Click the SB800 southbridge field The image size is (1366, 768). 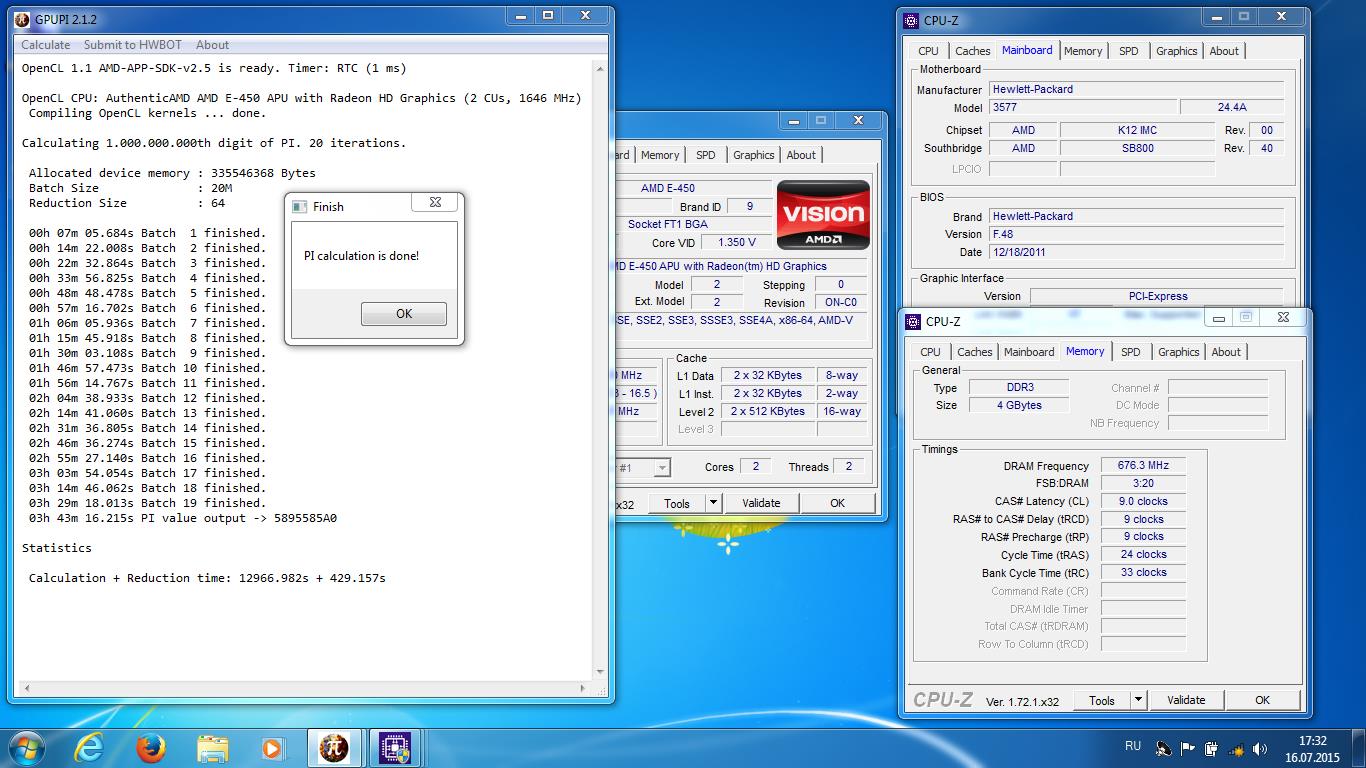(1137, 148)
